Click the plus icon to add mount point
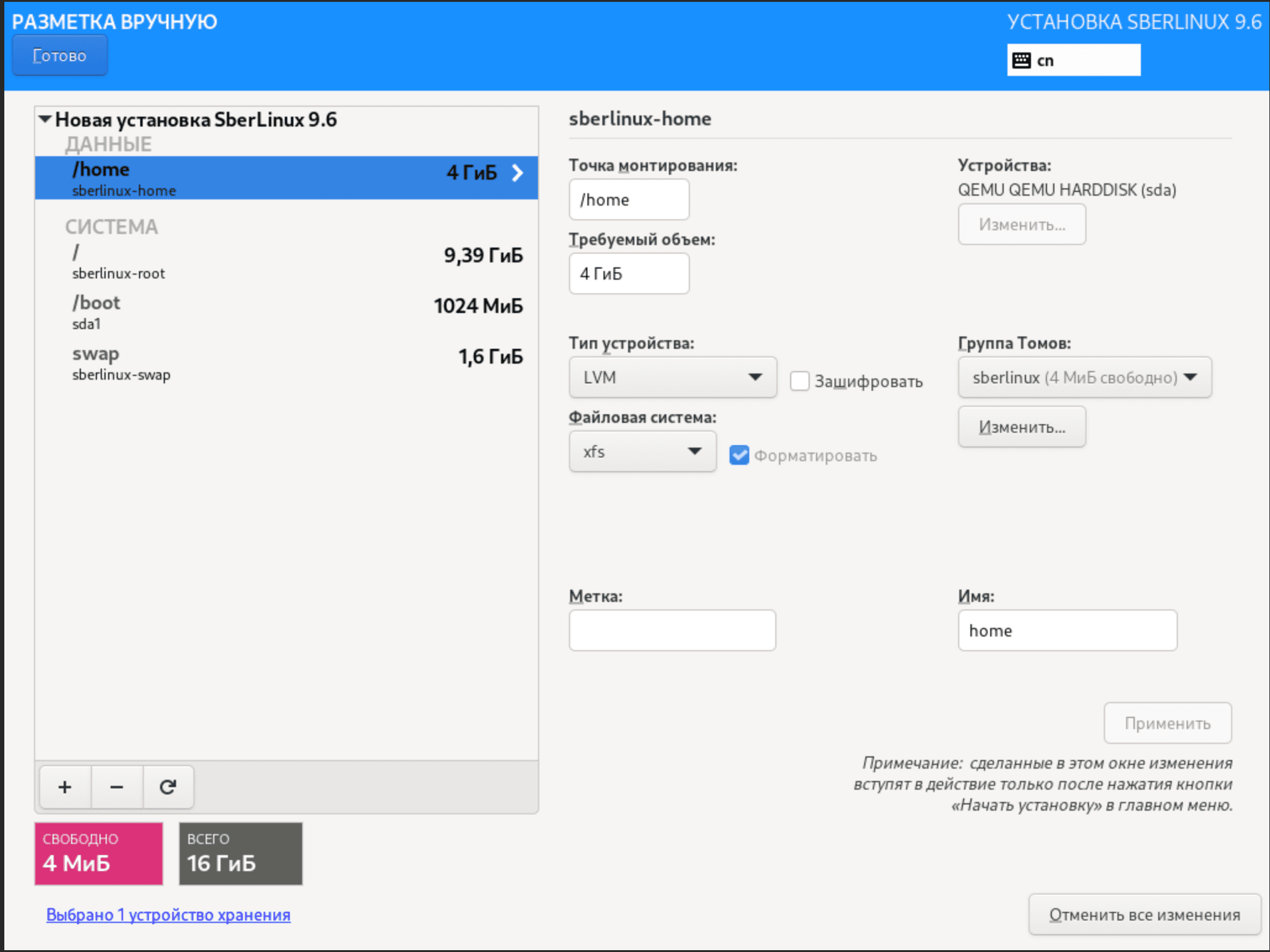1270x952 pixels. [x=65, y=787]
